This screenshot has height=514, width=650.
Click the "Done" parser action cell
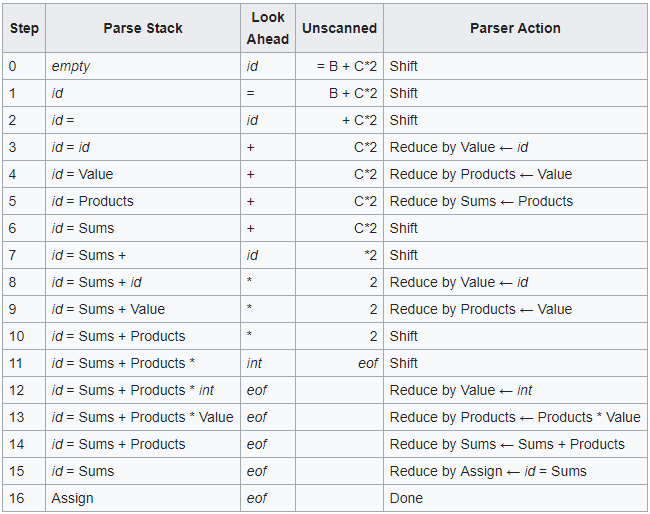click(x=406, y=498)
